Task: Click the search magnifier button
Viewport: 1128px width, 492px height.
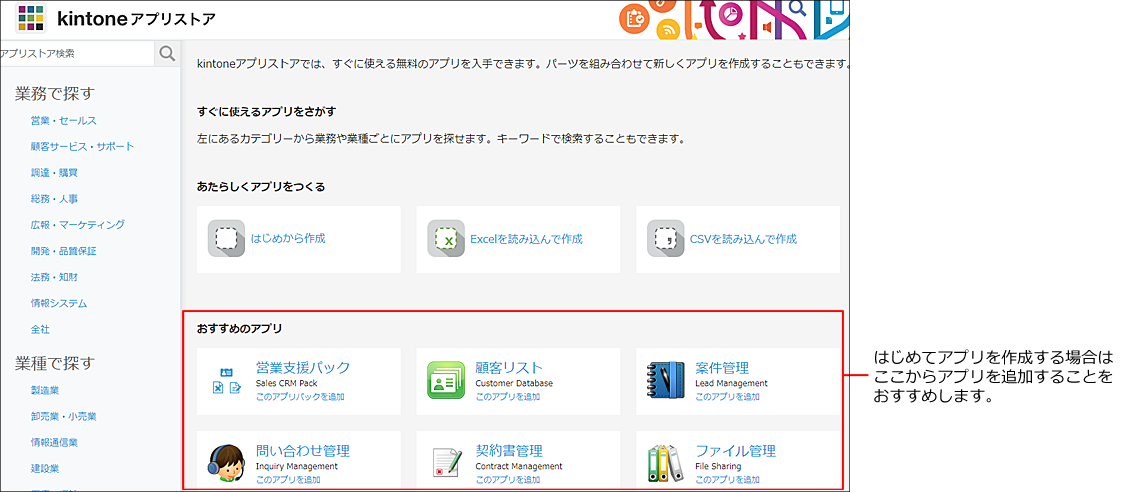Action: pyautogui.click(x=167, y=54)
